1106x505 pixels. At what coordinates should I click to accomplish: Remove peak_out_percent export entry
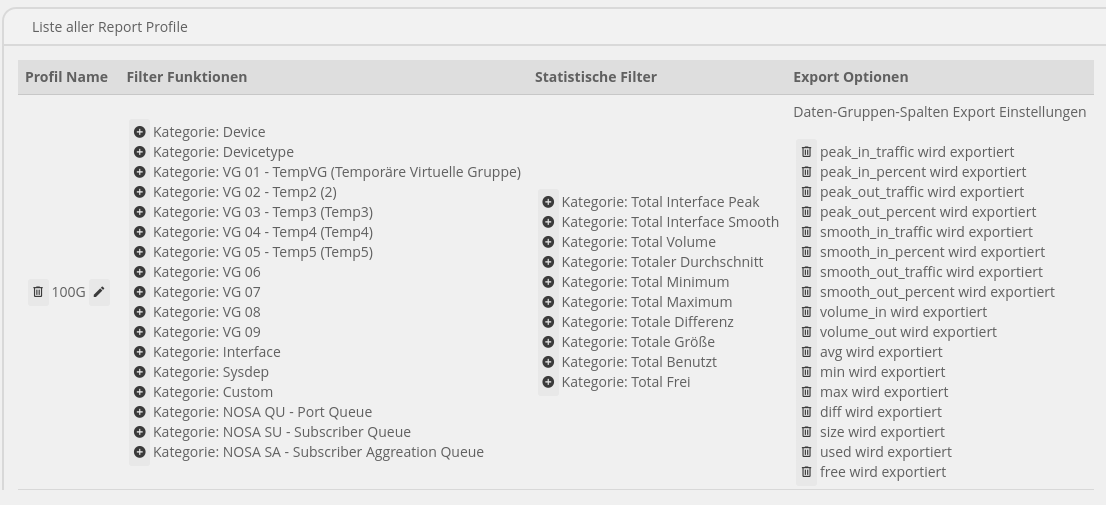coord(806,212)
